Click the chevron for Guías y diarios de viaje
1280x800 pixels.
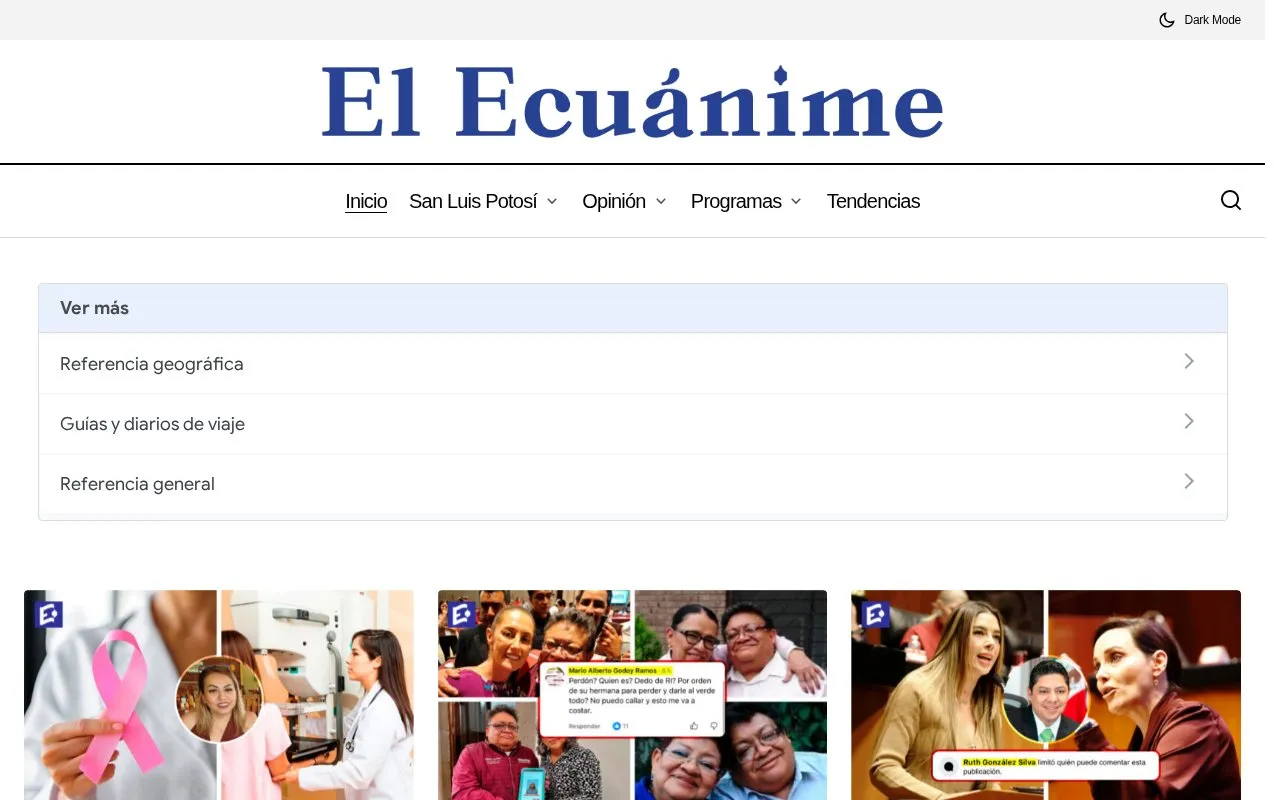(1189, 421)
